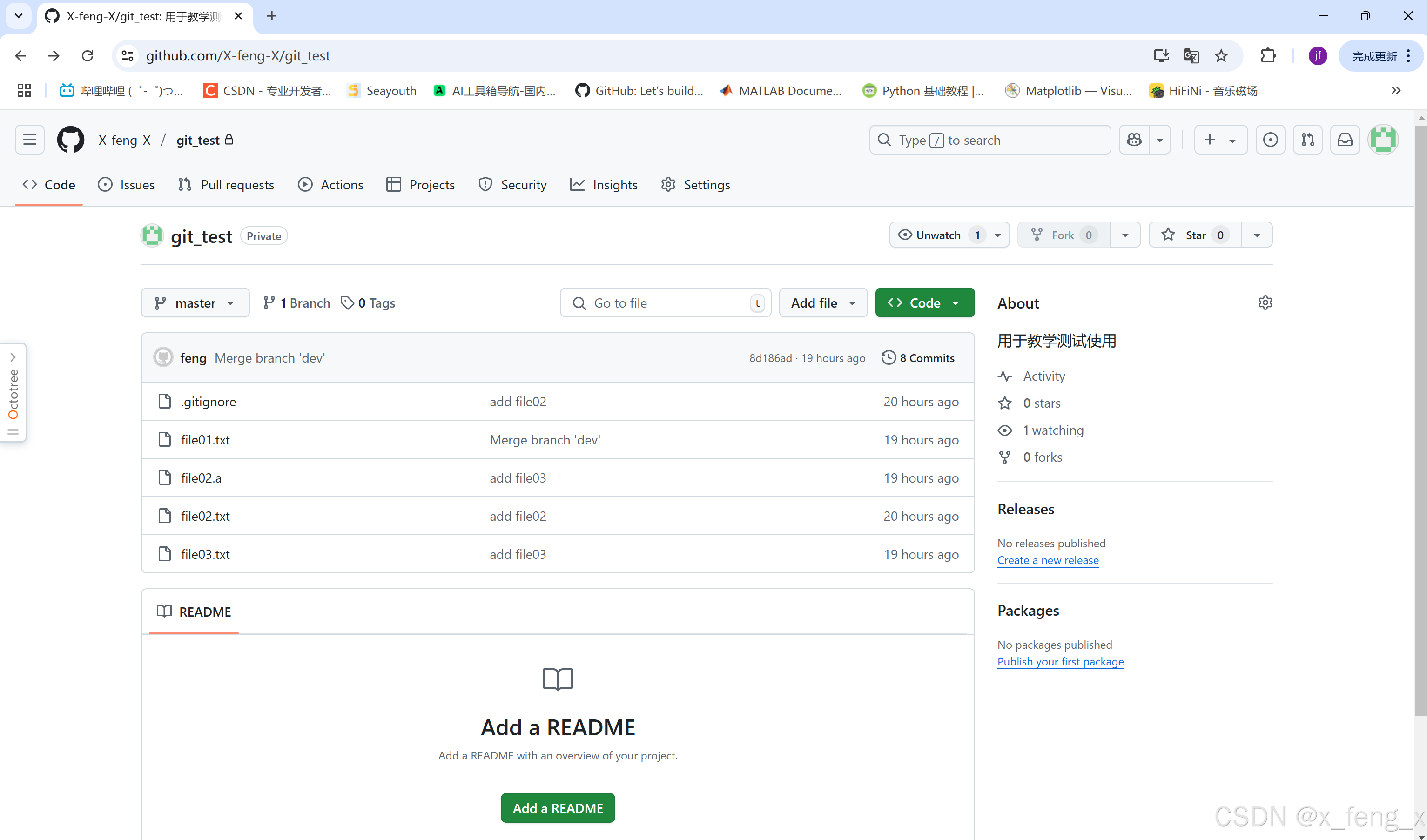Expand the green Code dropdown
The image size is (1427, 840).
(924, 303)
